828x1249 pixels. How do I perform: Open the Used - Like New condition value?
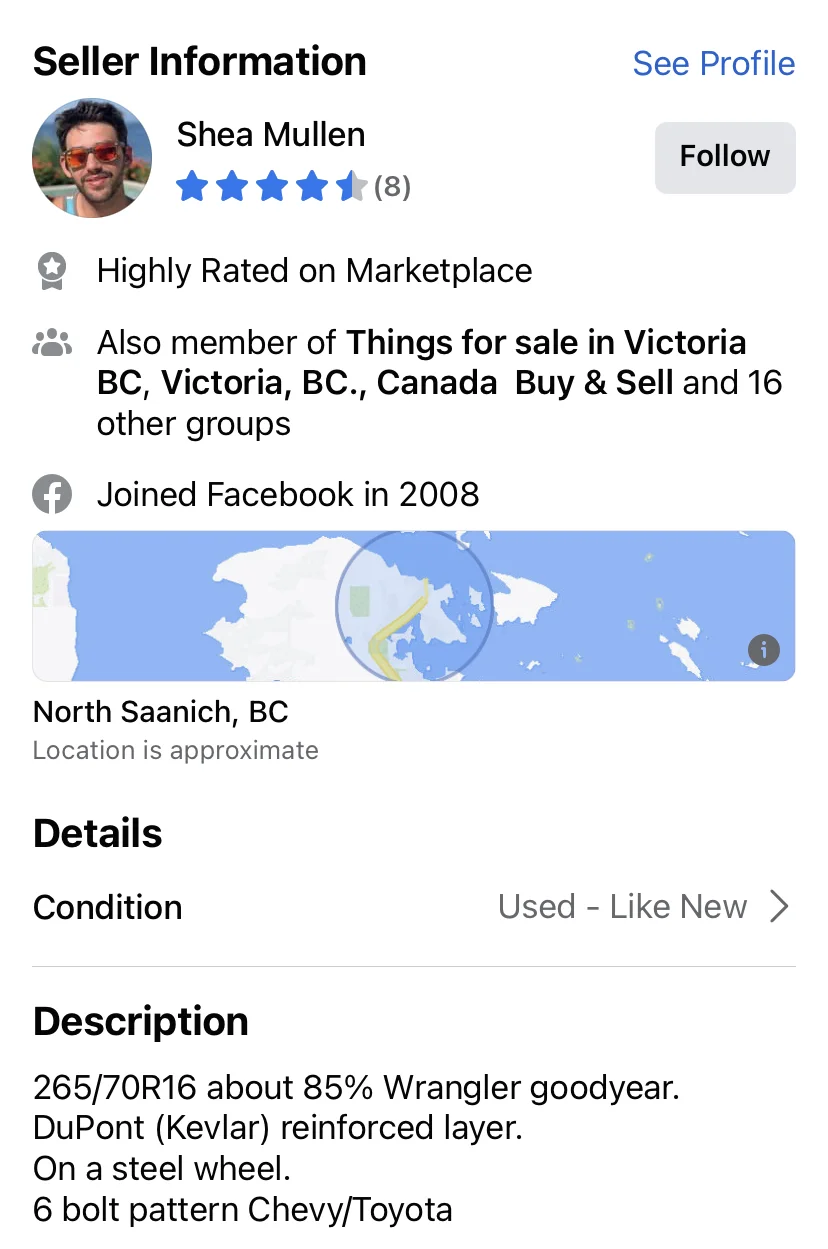(622, 907)
